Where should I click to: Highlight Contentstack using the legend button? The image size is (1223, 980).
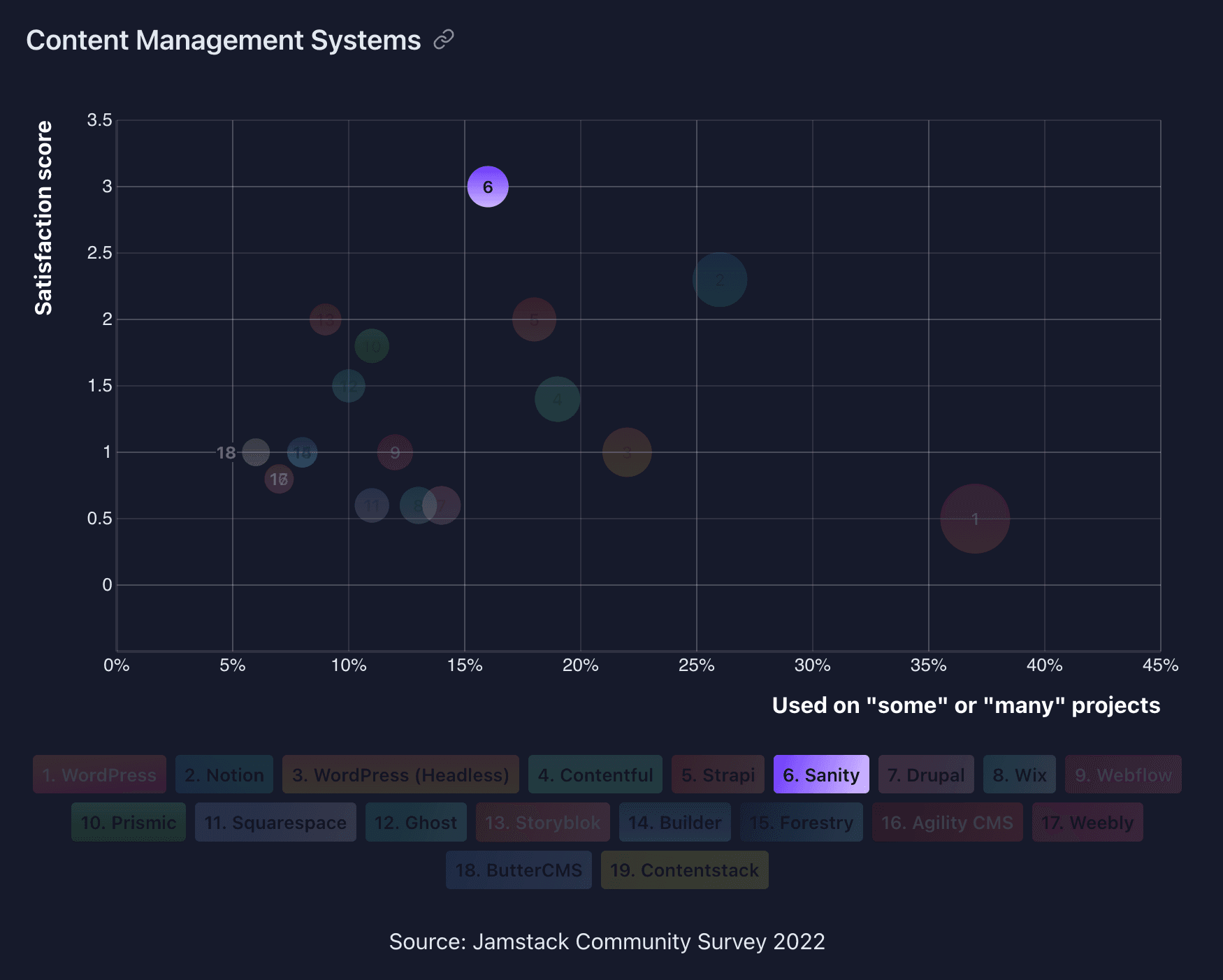click(x=685, y=870)
